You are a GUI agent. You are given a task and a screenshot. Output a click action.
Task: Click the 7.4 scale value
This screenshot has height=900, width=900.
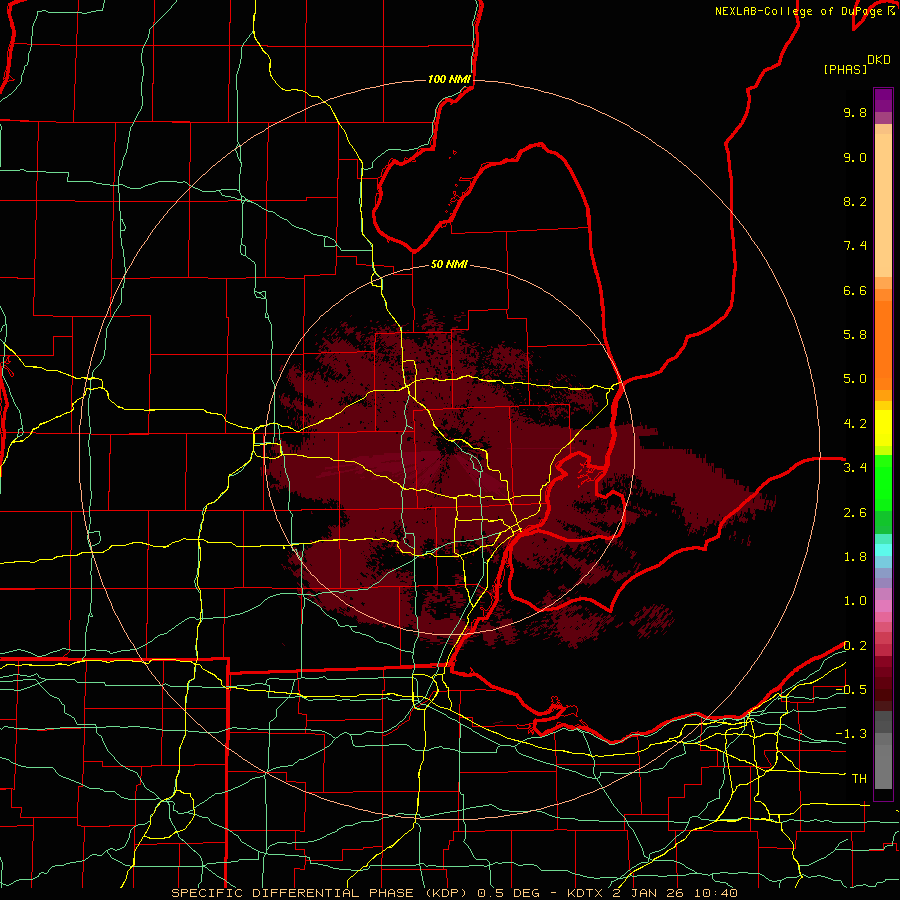pos(855,246)
